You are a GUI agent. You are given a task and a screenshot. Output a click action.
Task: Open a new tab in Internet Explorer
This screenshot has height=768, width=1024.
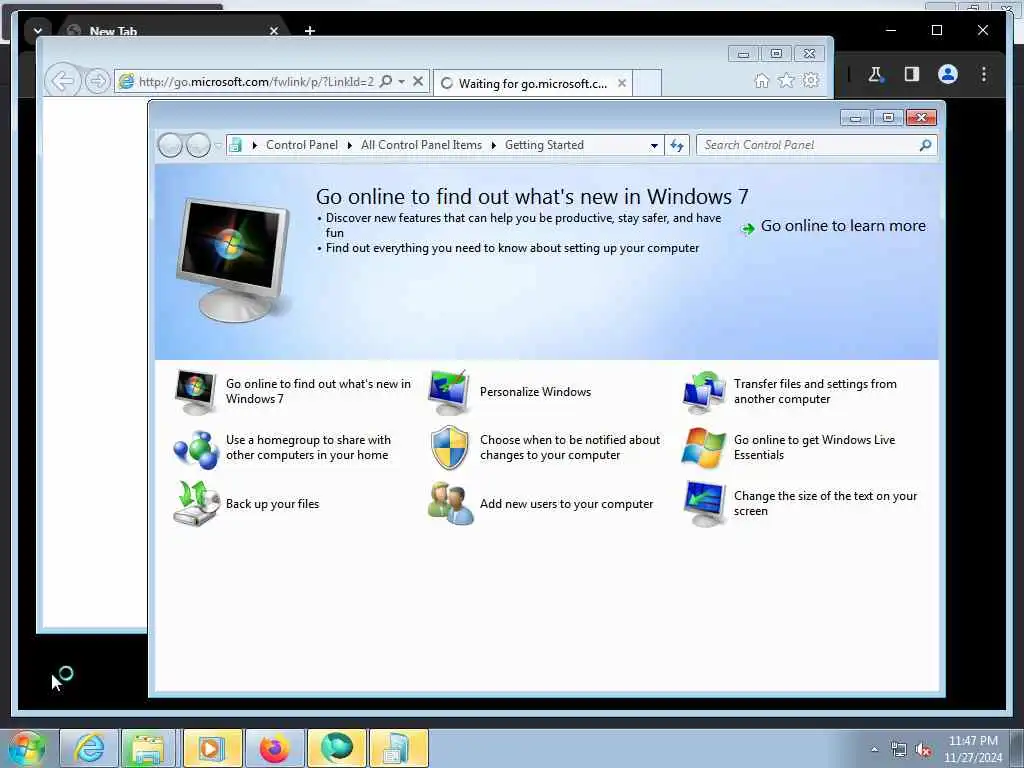(x=647, y=84)
